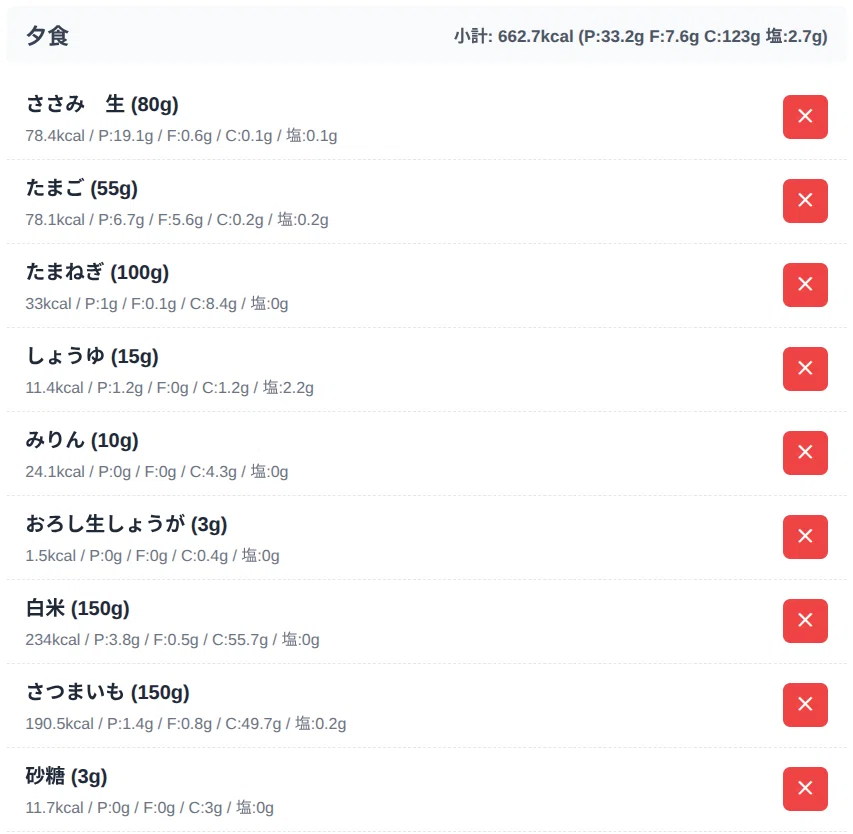This screenshot has height=834, width=853.
Task: Click the おろし生しょうが (3g) item title
Action: [126, 524]
